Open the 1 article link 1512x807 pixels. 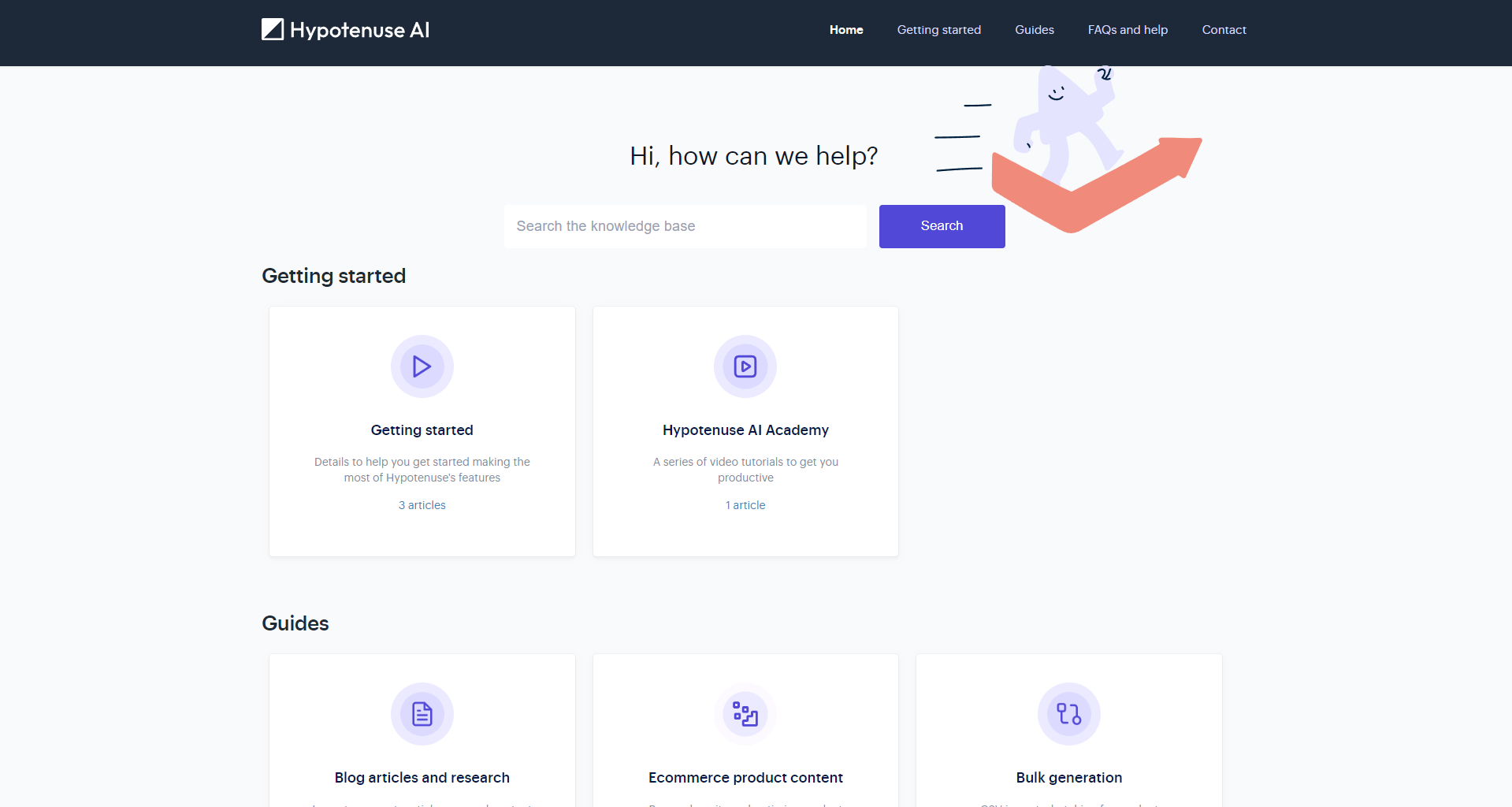click(745, 505)
